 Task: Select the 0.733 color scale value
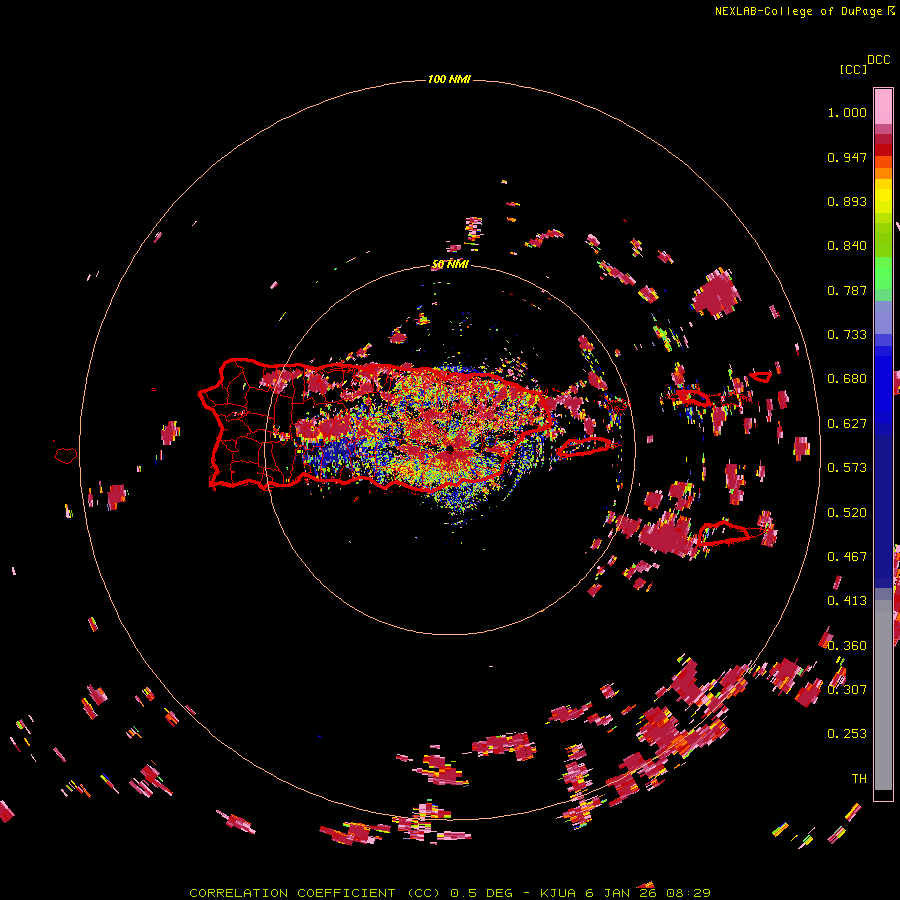[x=847, y=335]
